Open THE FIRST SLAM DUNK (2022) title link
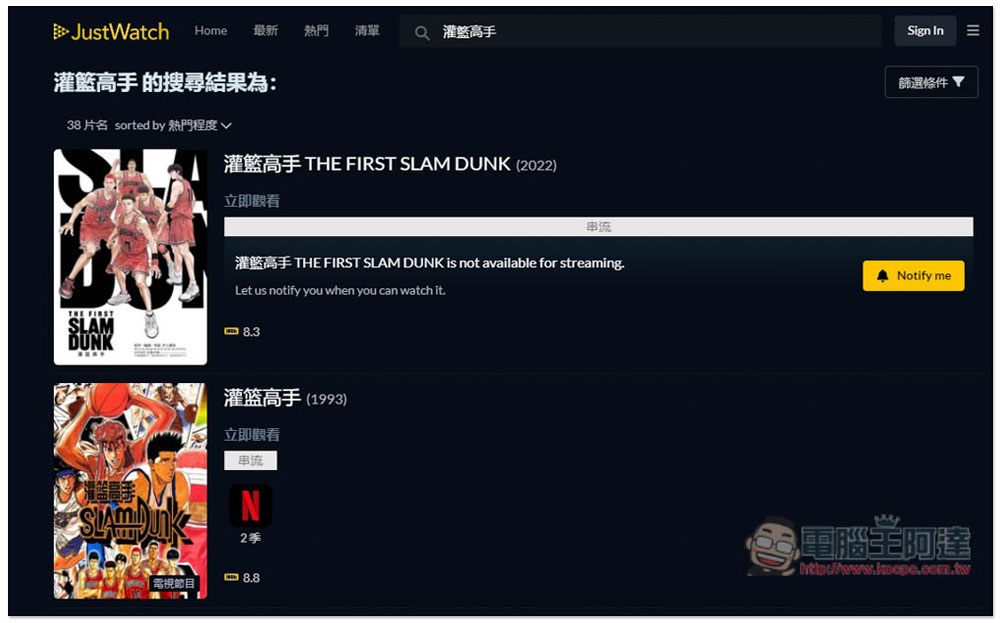1000x623 pixels. 390,165
